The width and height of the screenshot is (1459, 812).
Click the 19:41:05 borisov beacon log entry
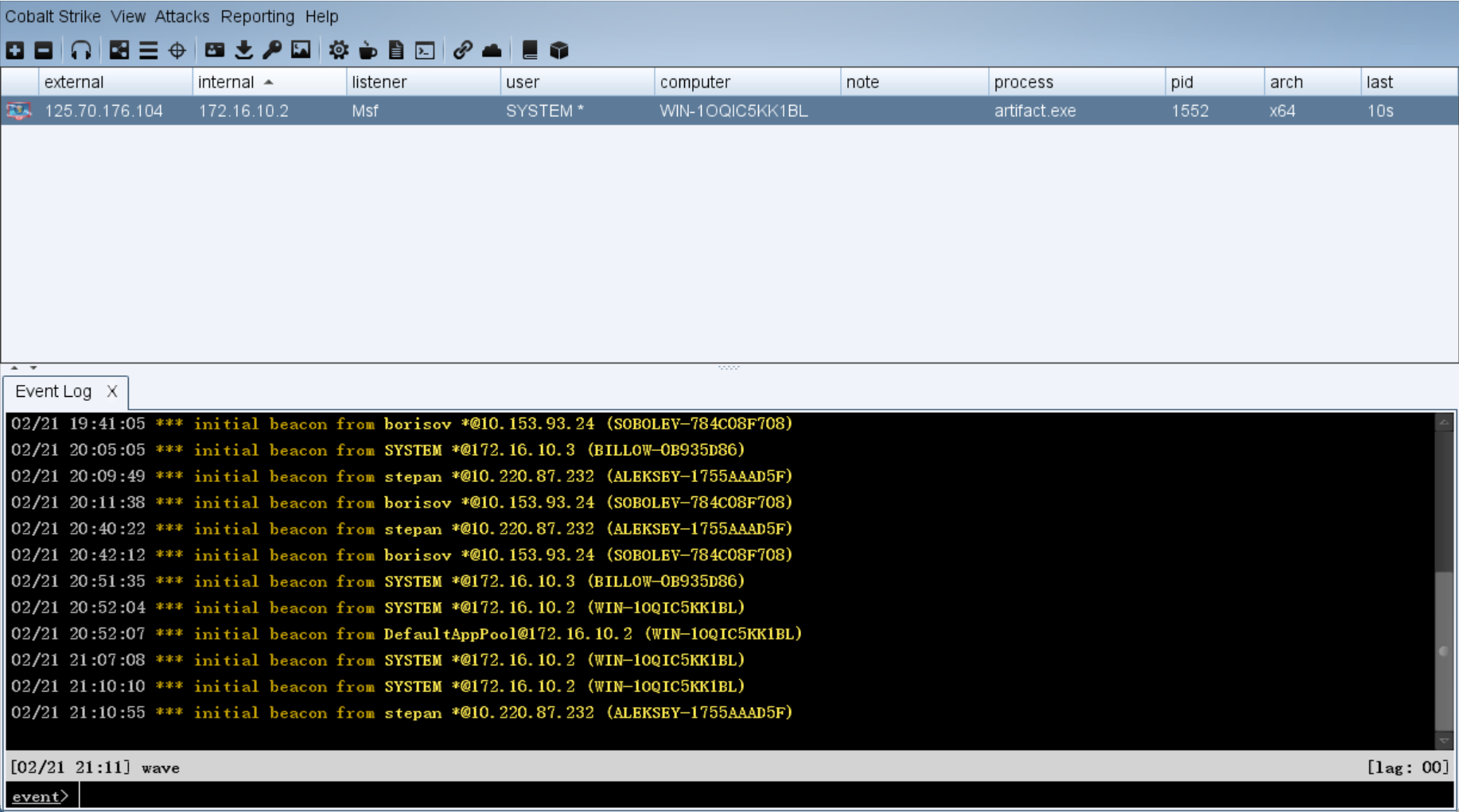[x=402, y=424]
